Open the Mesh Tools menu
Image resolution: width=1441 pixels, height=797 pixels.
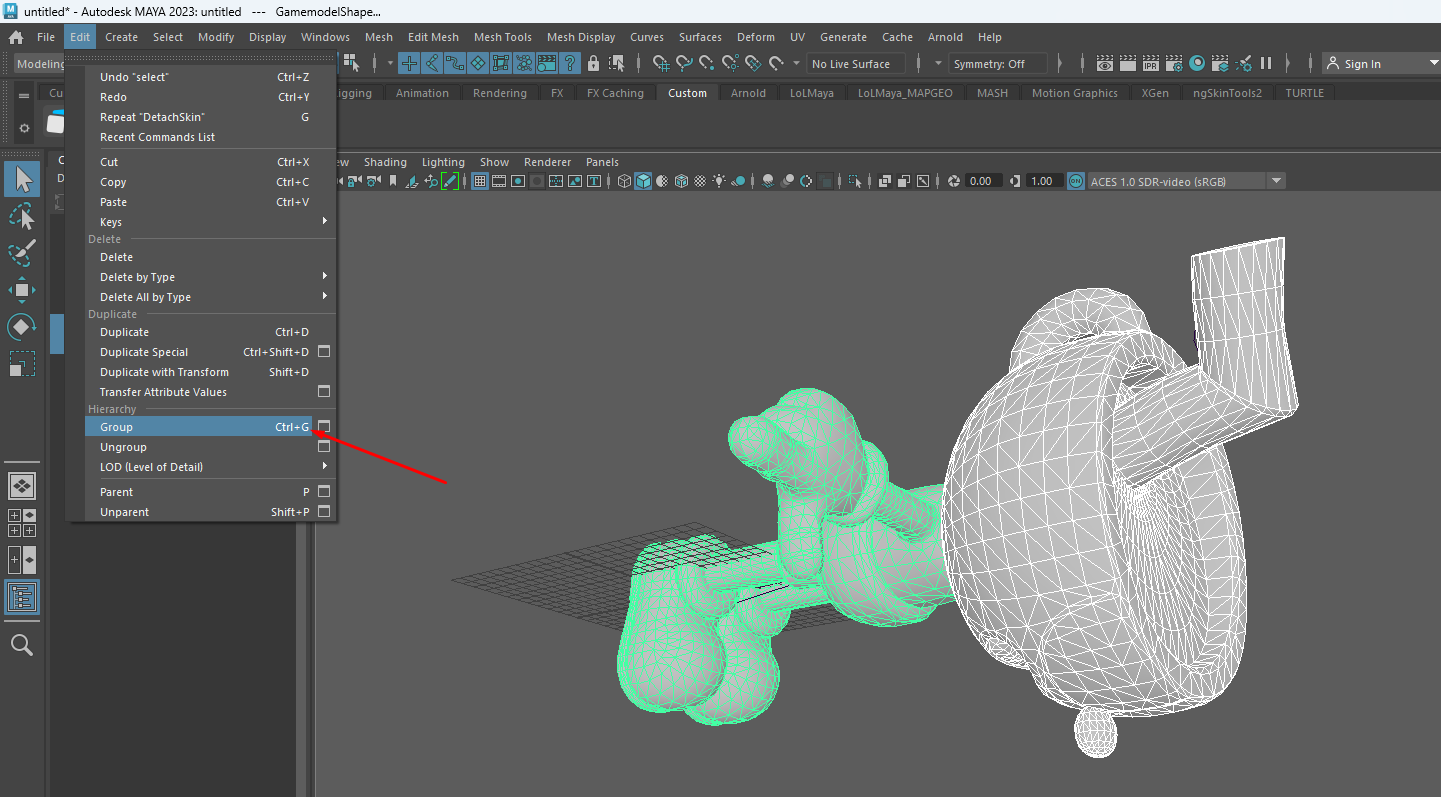click(503, 37)
